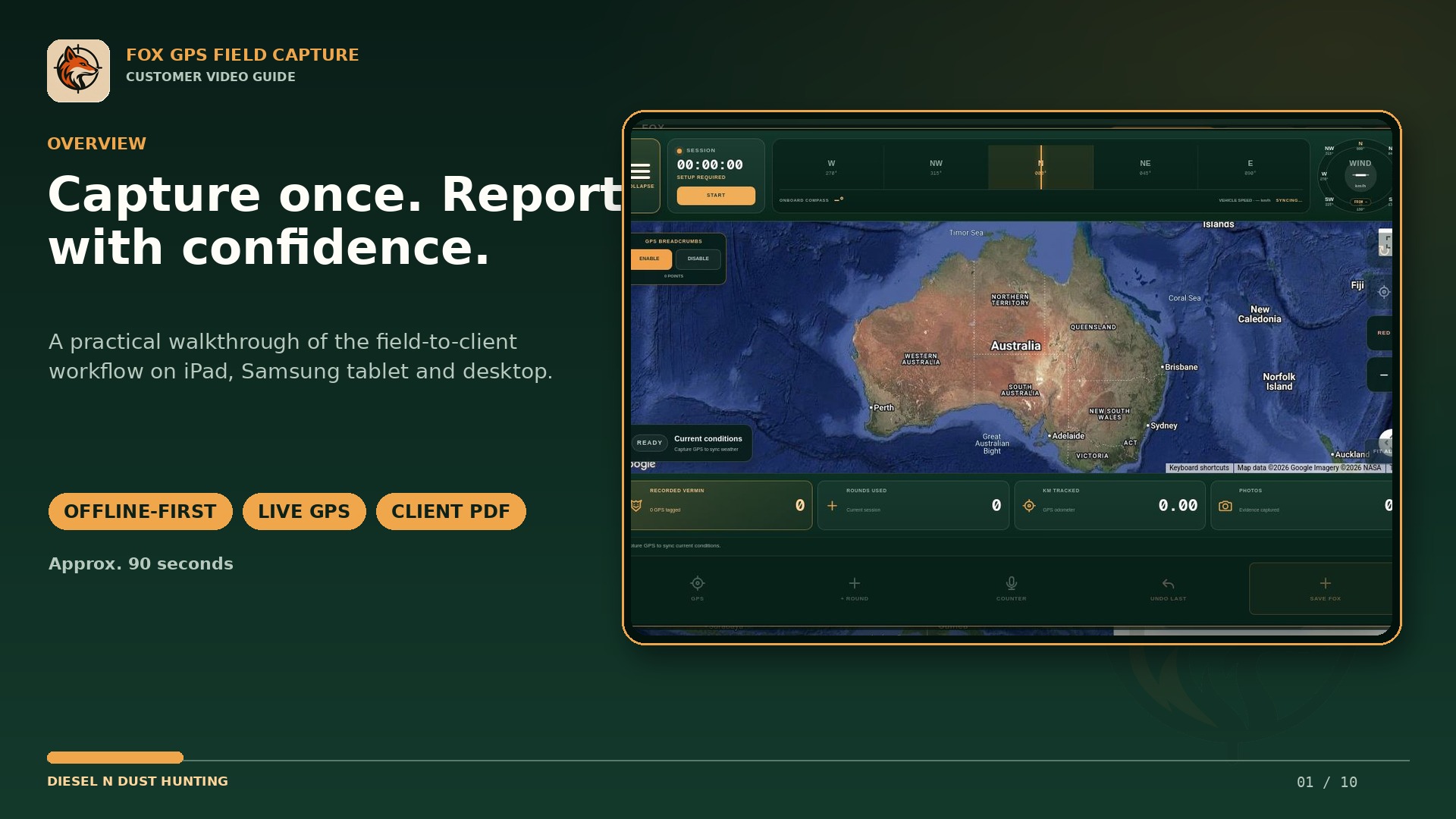Click Sydney on the map
Screen dimensions: 1456x819
[x=1163, y=426]
